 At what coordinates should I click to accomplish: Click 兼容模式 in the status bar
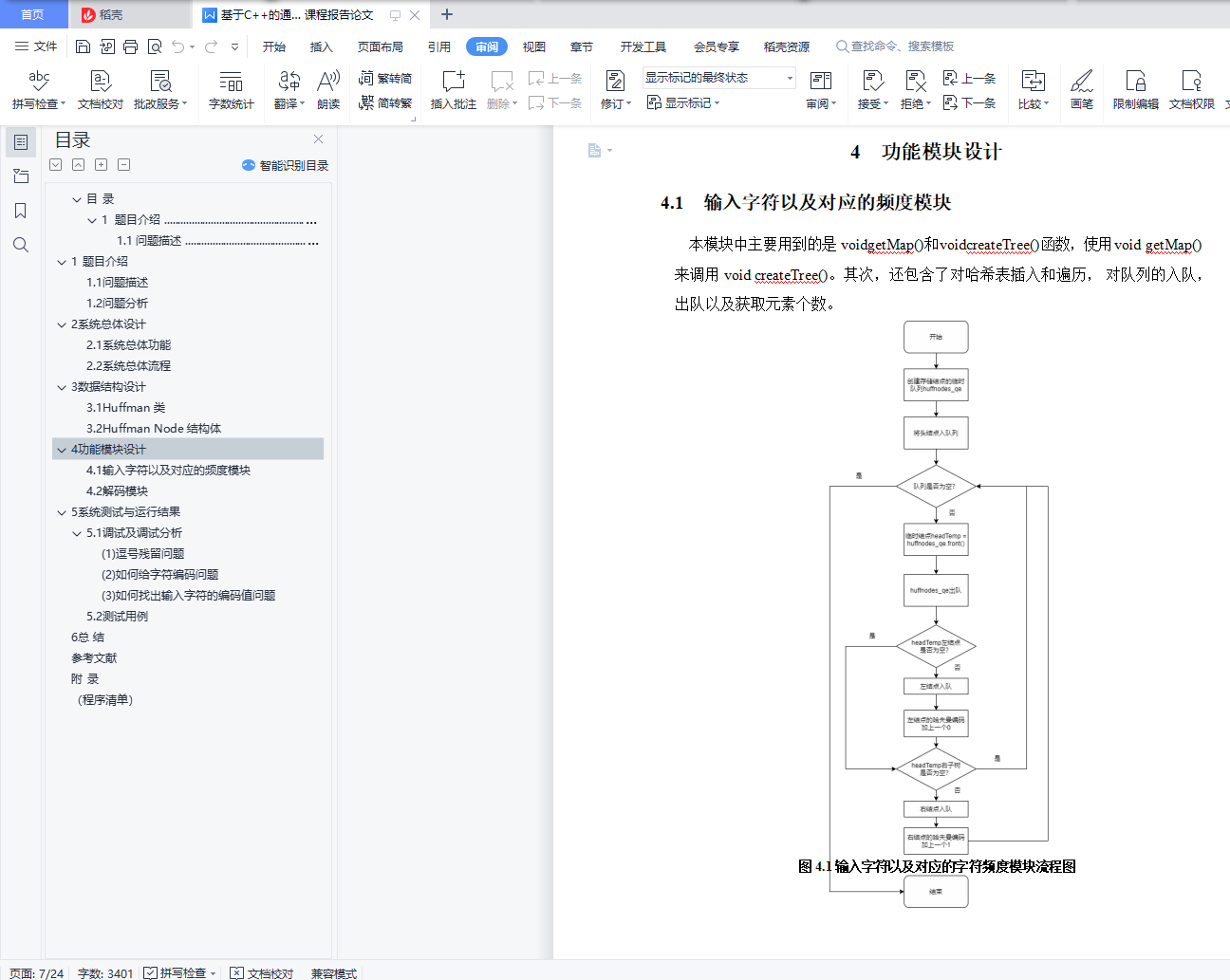(334, 973)
